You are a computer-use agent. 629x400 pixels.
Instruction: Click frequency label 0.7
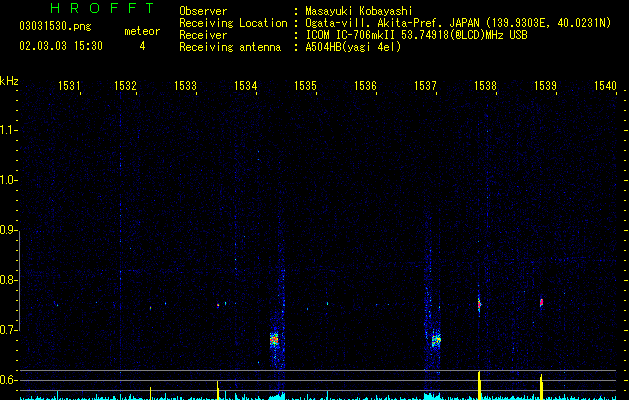point(8,330)
